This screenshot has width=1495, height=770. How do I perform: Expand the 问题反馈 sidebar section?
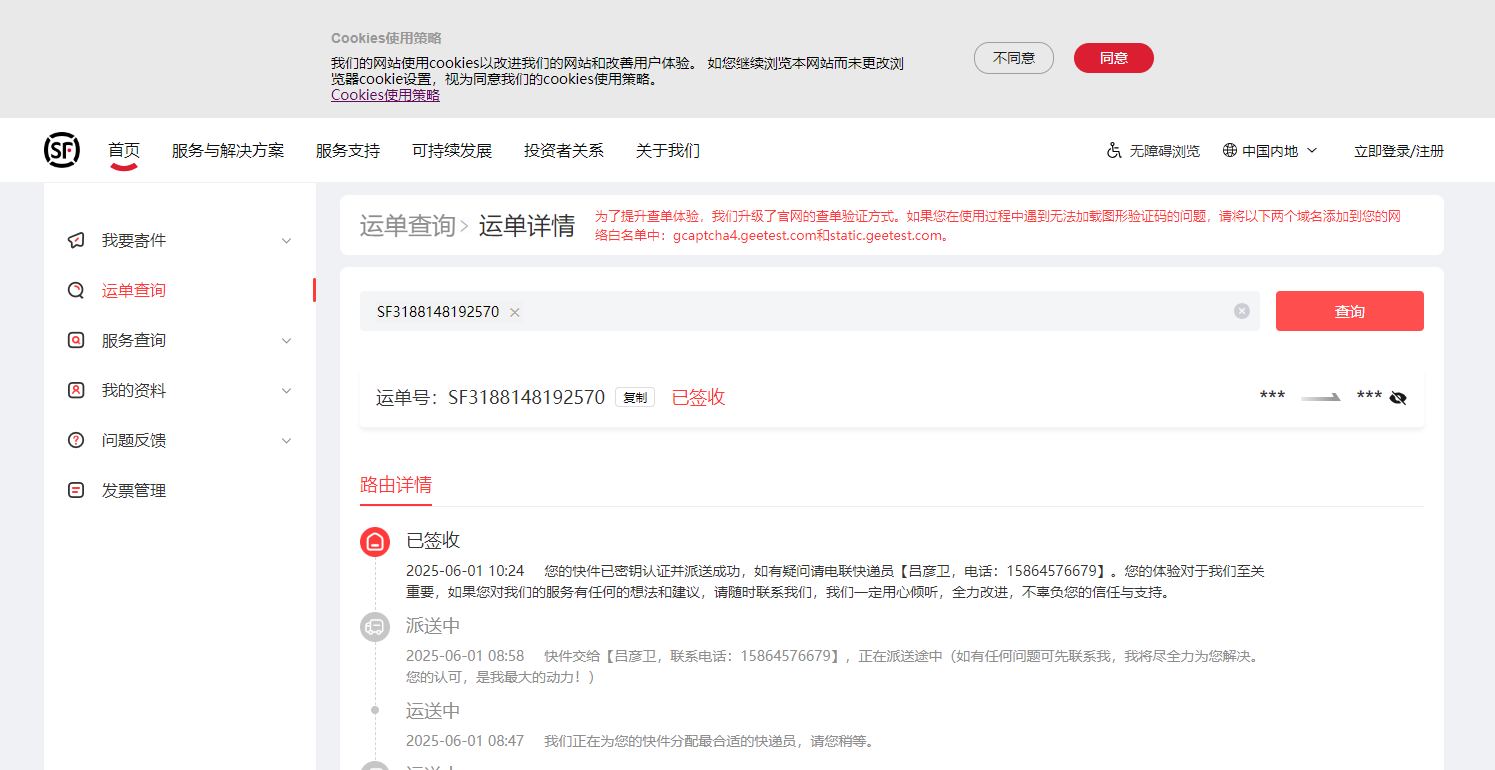(x=286, y=441)
